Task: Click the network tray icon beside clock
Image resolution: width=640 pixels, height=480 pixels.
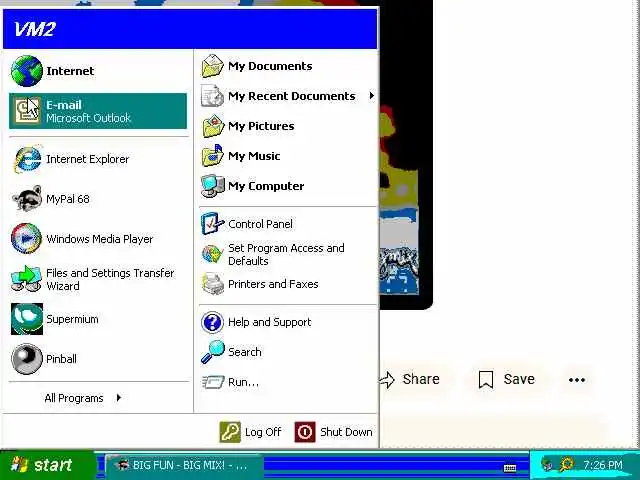Action: click(547, 465)
